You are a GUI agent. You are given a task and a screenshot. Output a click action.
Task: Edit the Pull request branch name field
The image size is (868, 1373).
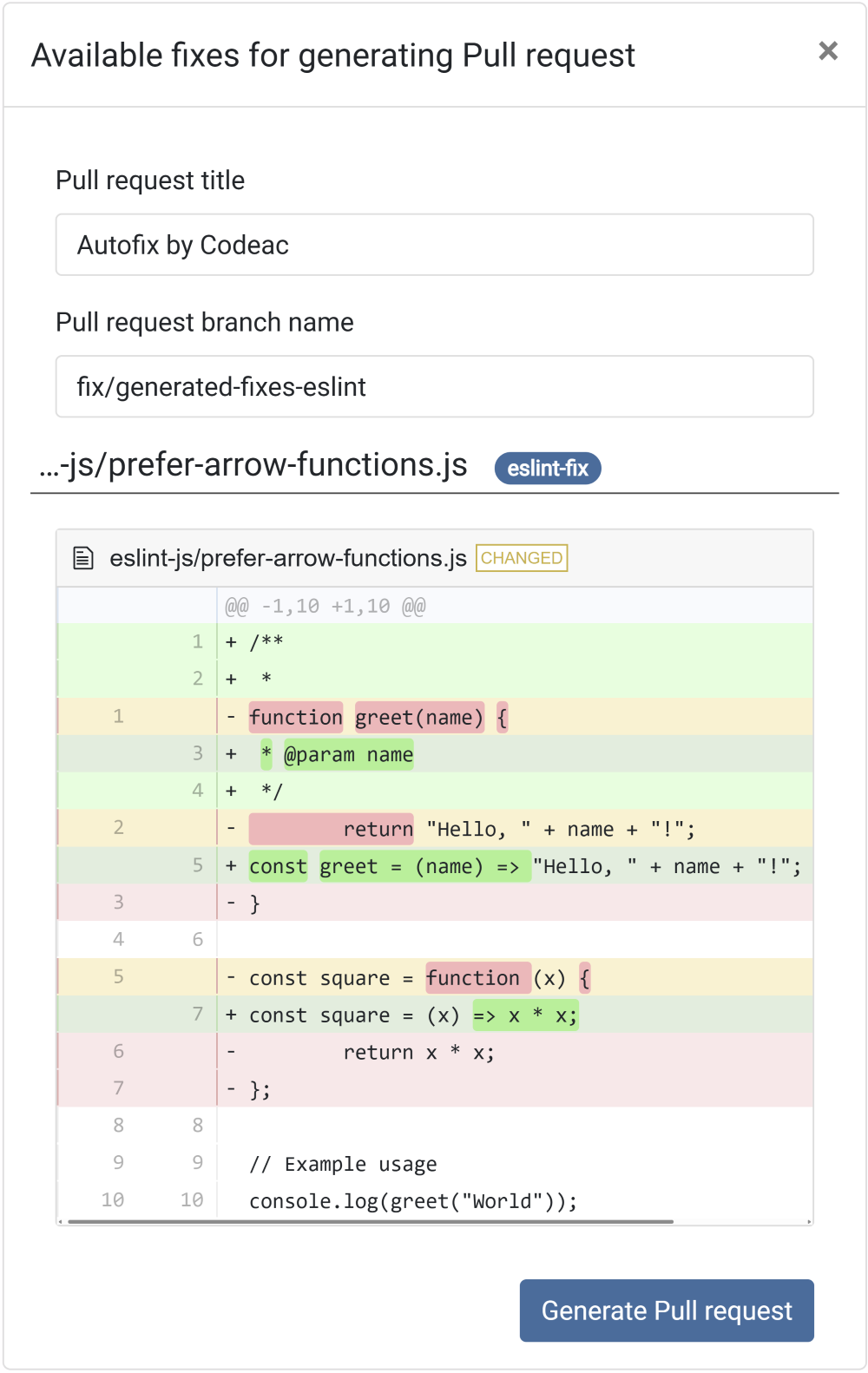pos(435,386)
